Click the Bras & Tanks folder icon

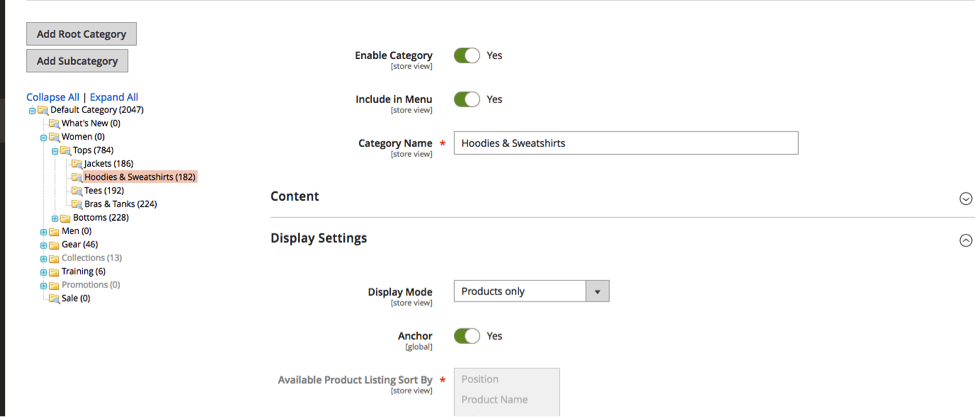(77, 204)
